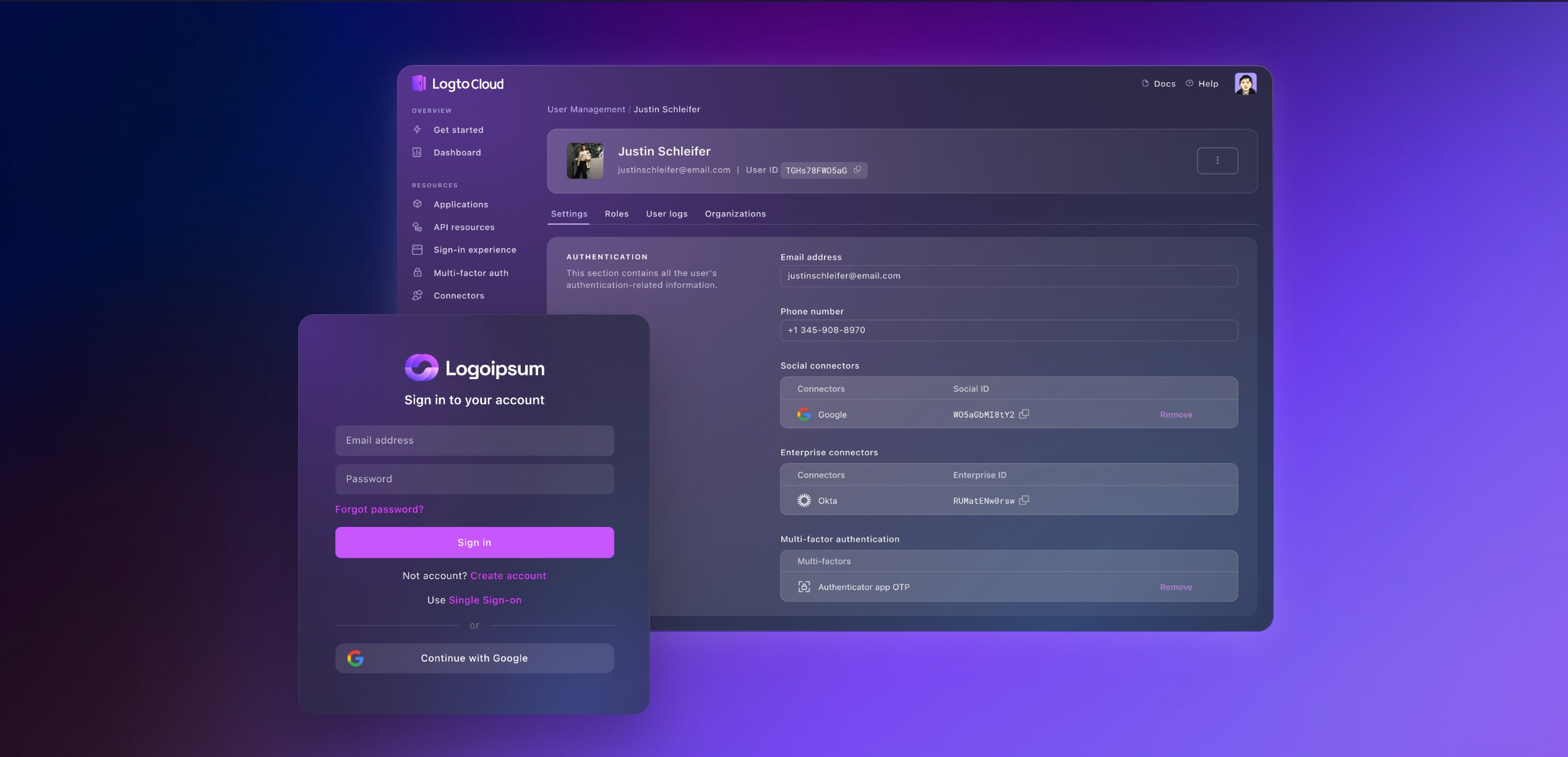Copy the User ID TGHs78FWO5aG
The width and height of the screenshot is (1568, 757).
857,170
